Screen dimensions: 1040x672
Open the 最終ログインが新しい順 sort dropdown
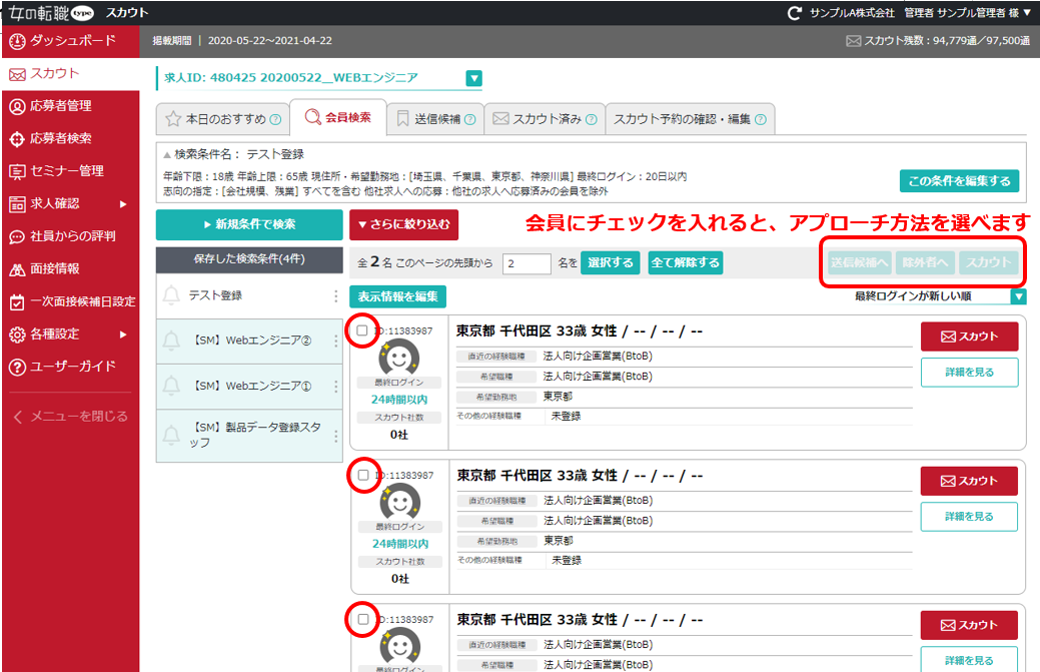(x=1019, y=296)
